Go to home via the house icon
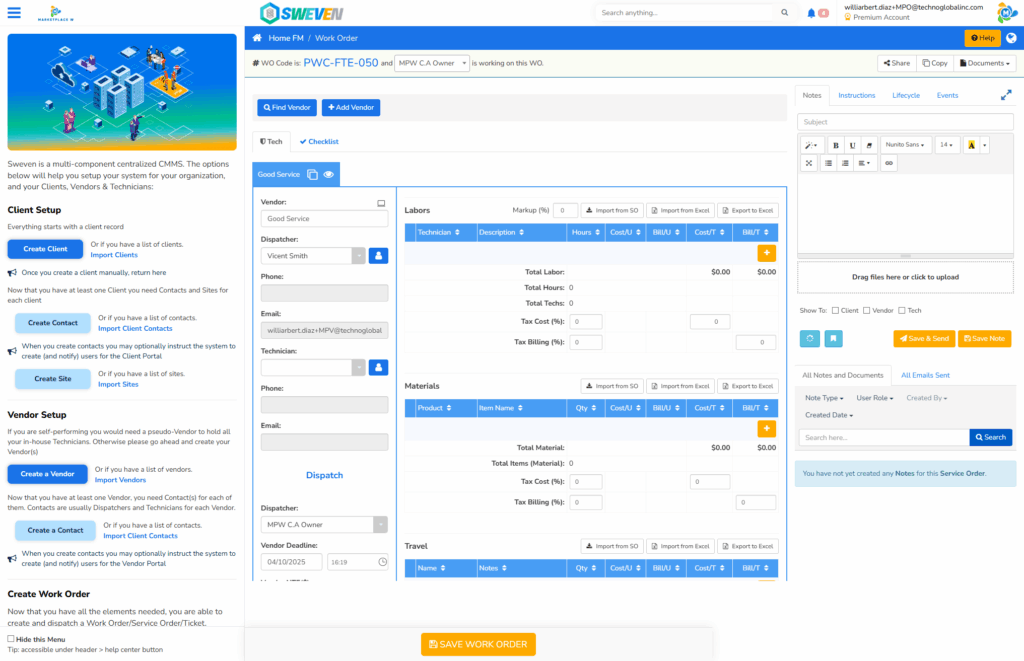 257,38
